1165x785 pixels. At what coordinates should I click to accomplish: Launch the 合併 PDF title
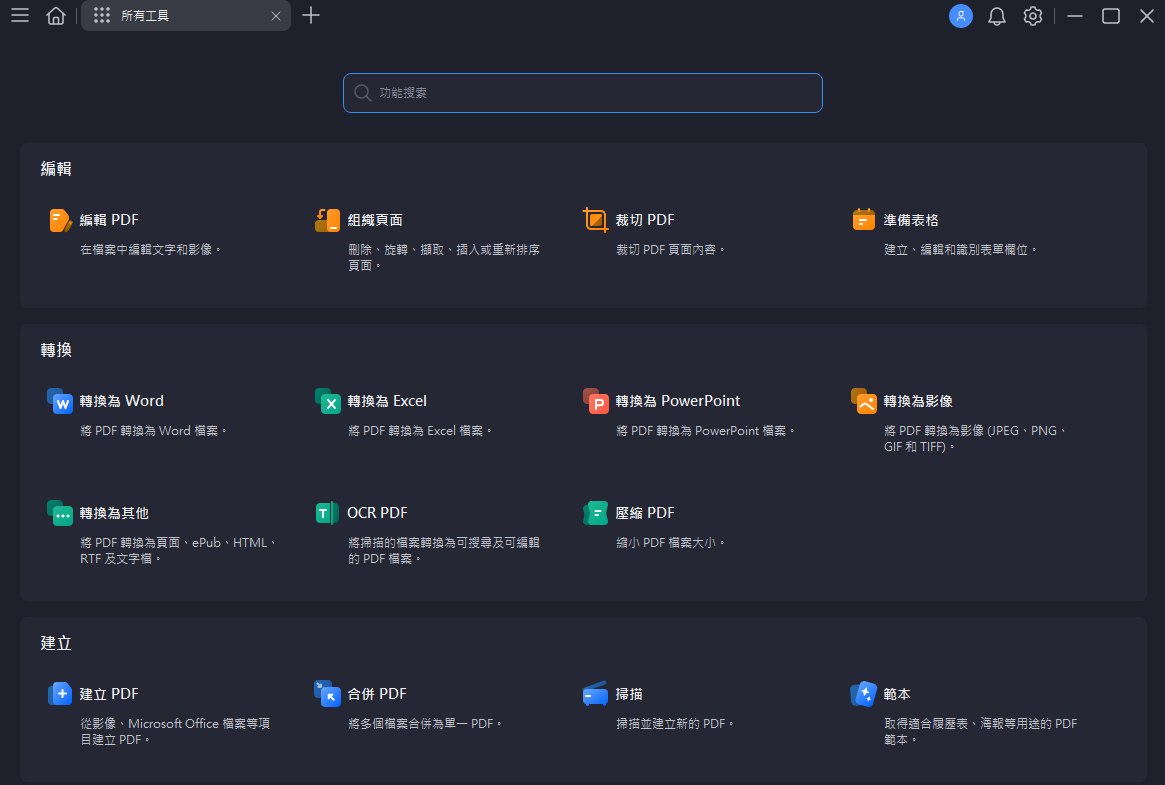(x=377, y=694)
